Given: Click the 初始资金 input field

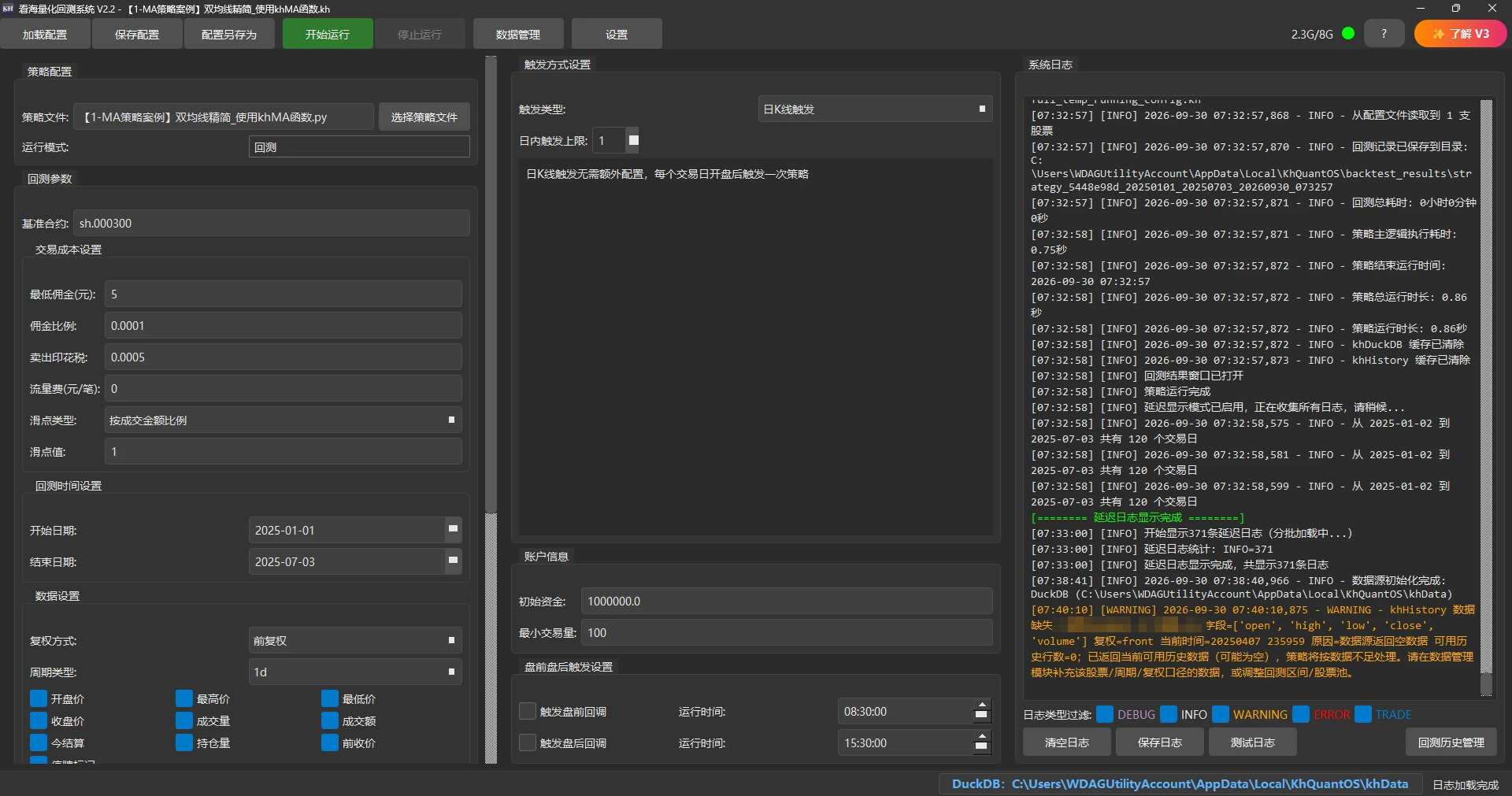Looking at the screenshot, I should click(x=787, y=602).
